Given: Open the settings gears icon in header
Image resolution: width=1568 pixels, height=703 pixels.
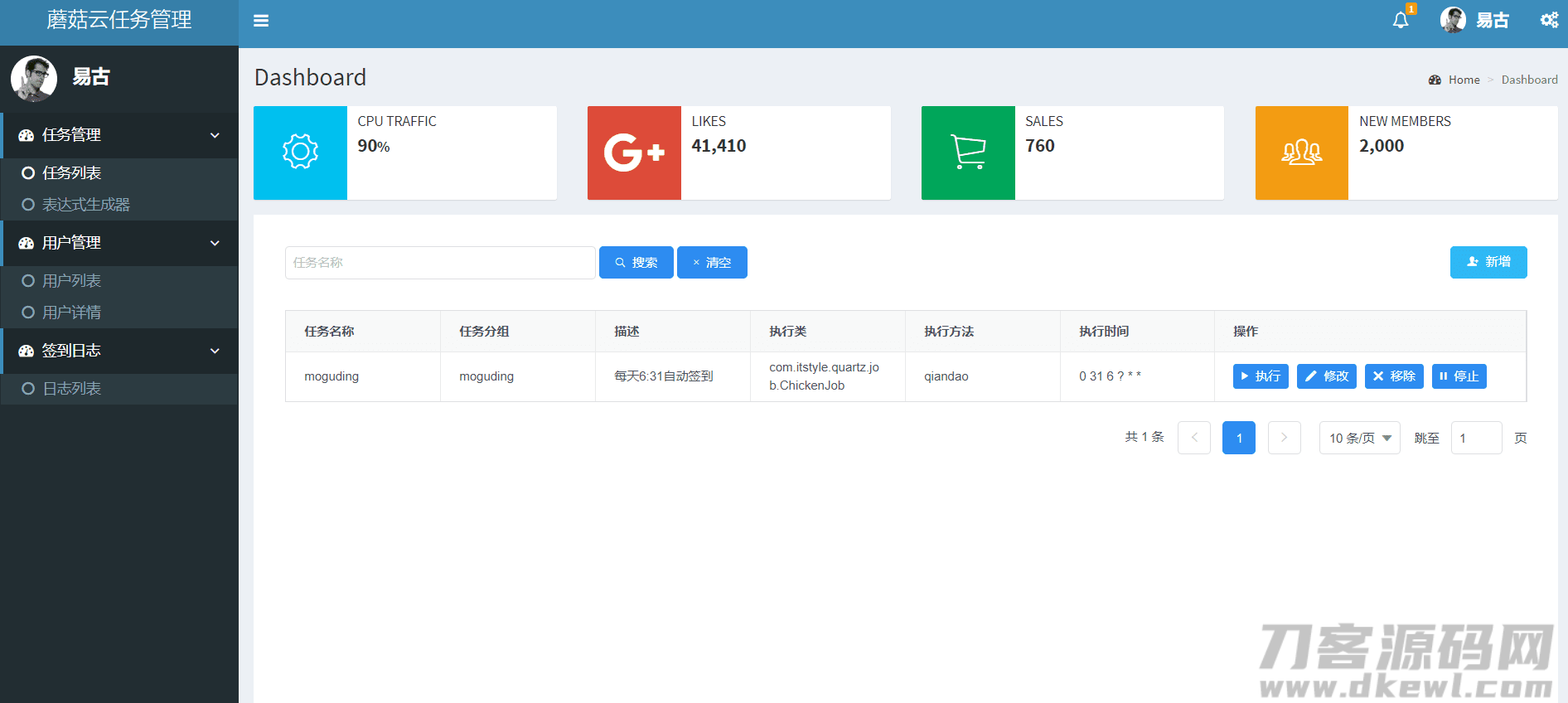Looking at the screenshot, I should pyautogui.click(x=1549, y=20).
